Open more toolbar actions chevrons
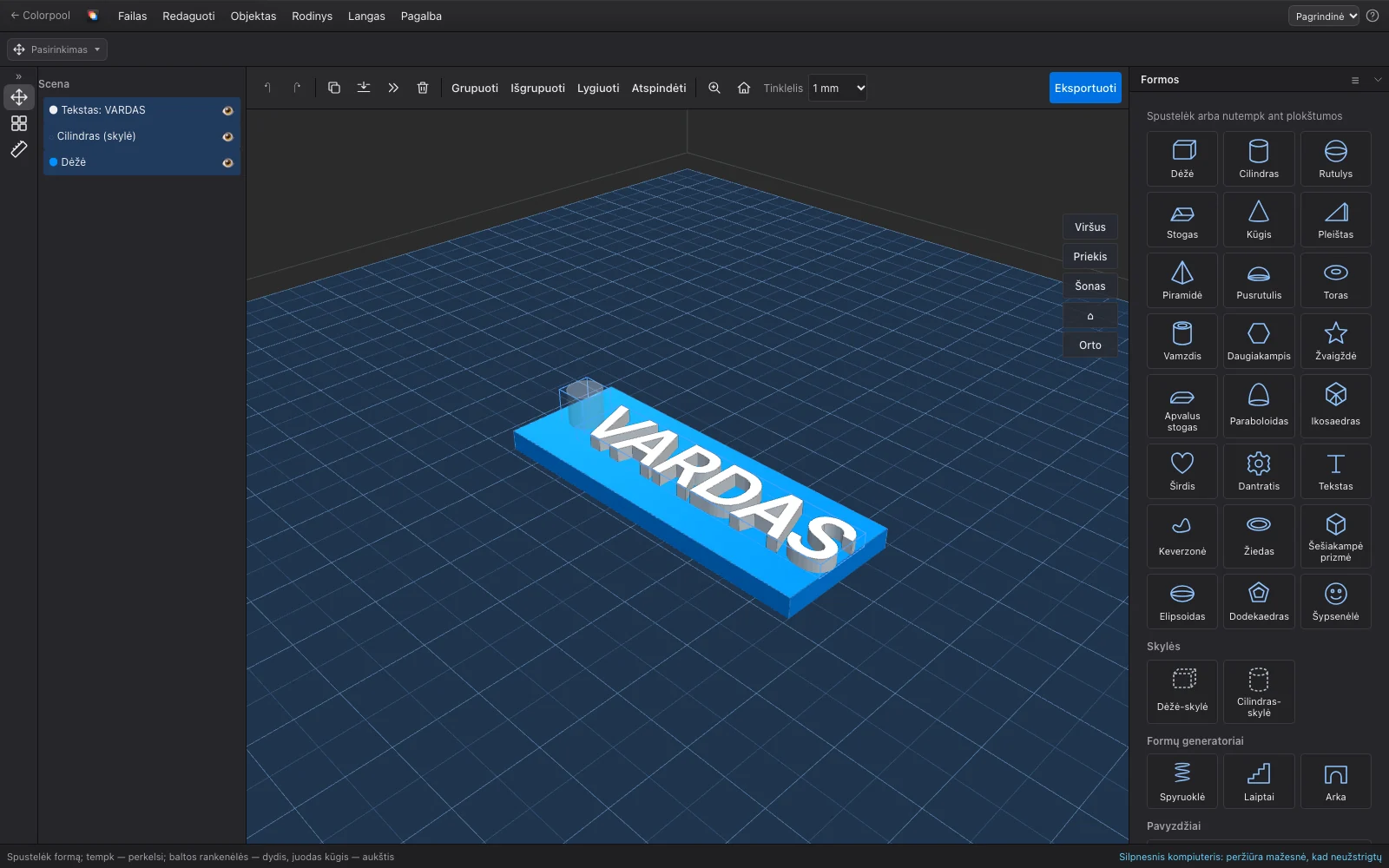Screen dimensions: 1389x868 393,88
